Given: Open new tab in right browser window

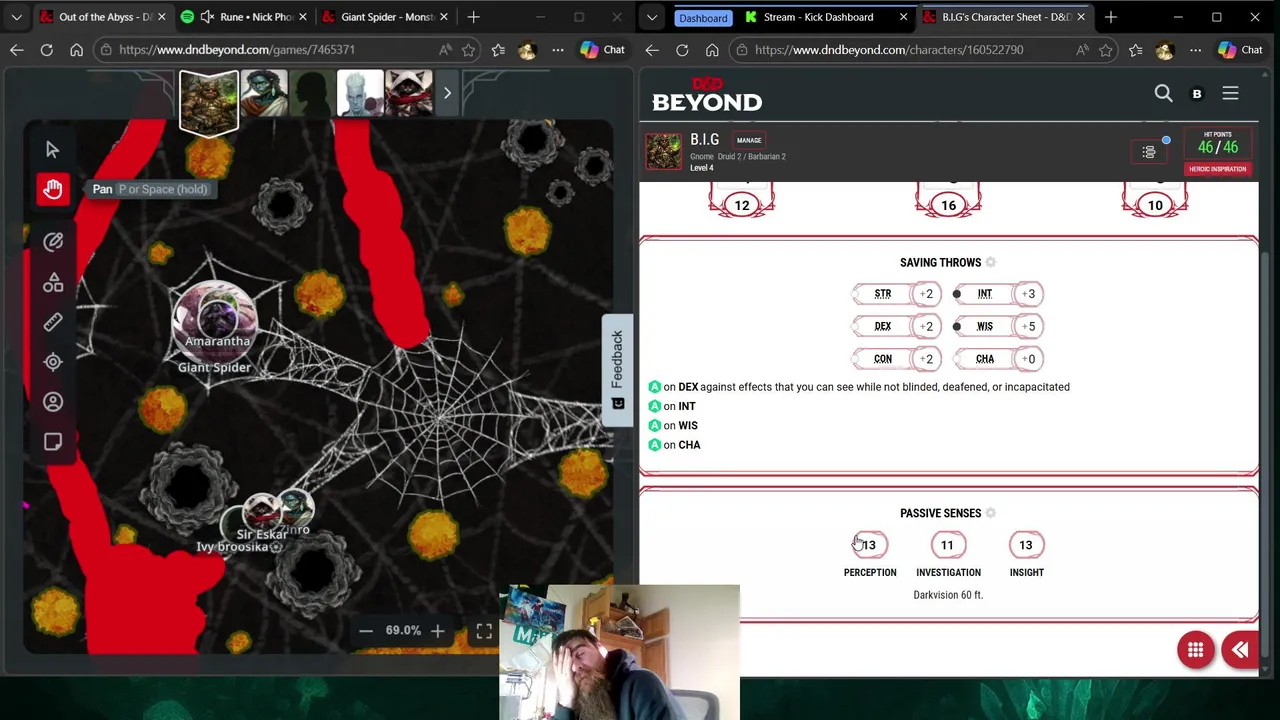Looking at the screenshot, I should pyautogui.click(x=1110, y=17).
